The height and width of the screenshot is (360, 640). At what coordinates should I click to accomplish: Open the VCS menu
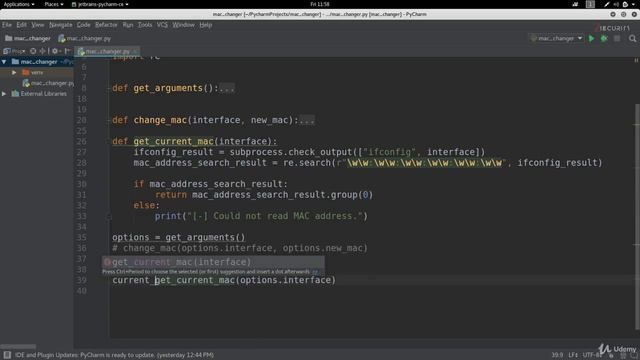pyautogui.click(x=162, y=25)
